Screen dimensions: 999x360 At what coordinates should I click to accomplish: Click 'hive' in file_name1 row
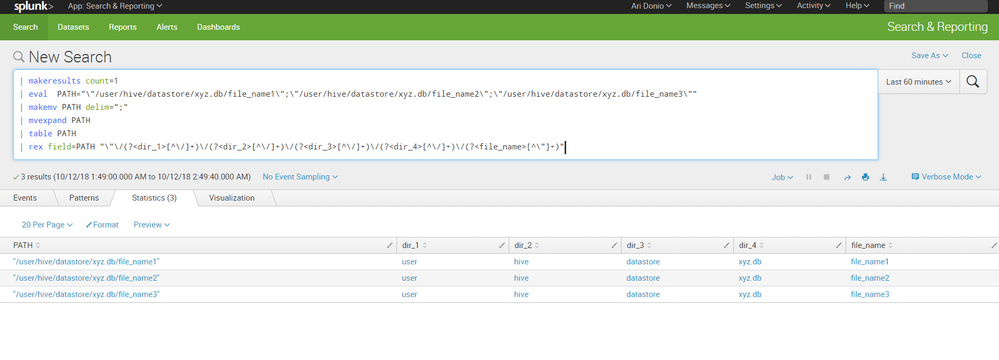521,262
